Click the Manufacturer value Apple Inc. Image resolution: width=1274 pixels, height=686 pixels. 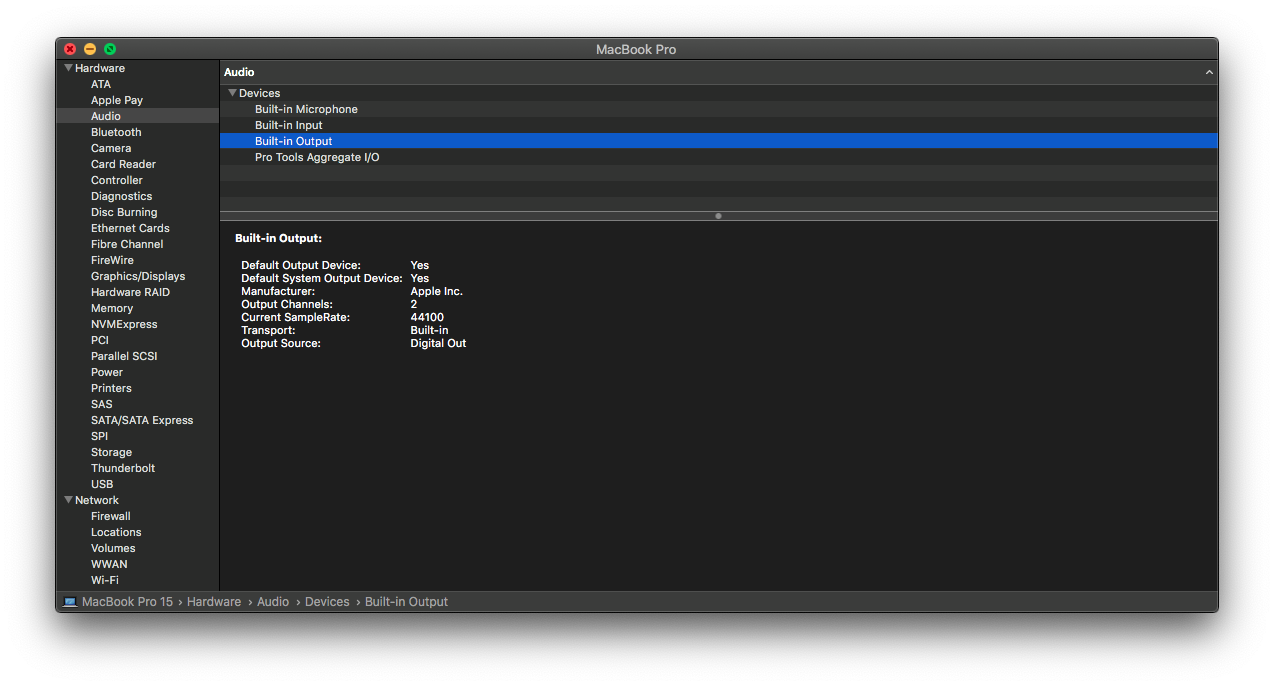437,291
